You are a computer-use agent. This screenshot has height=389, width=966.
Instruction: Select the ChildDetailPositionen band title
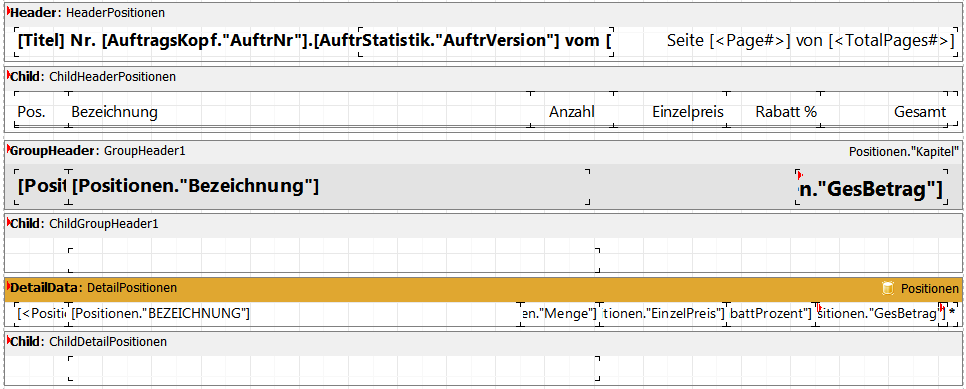coord(88,342)
